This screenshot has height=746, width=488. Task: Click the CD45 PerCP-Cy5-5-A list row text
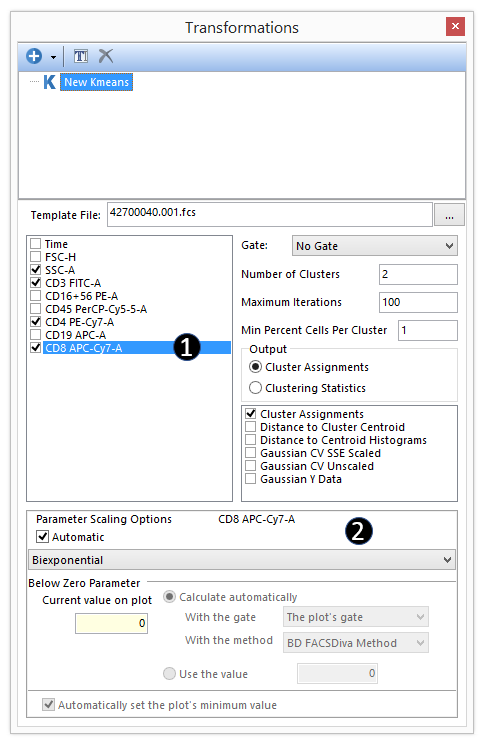tap(96, 309)
